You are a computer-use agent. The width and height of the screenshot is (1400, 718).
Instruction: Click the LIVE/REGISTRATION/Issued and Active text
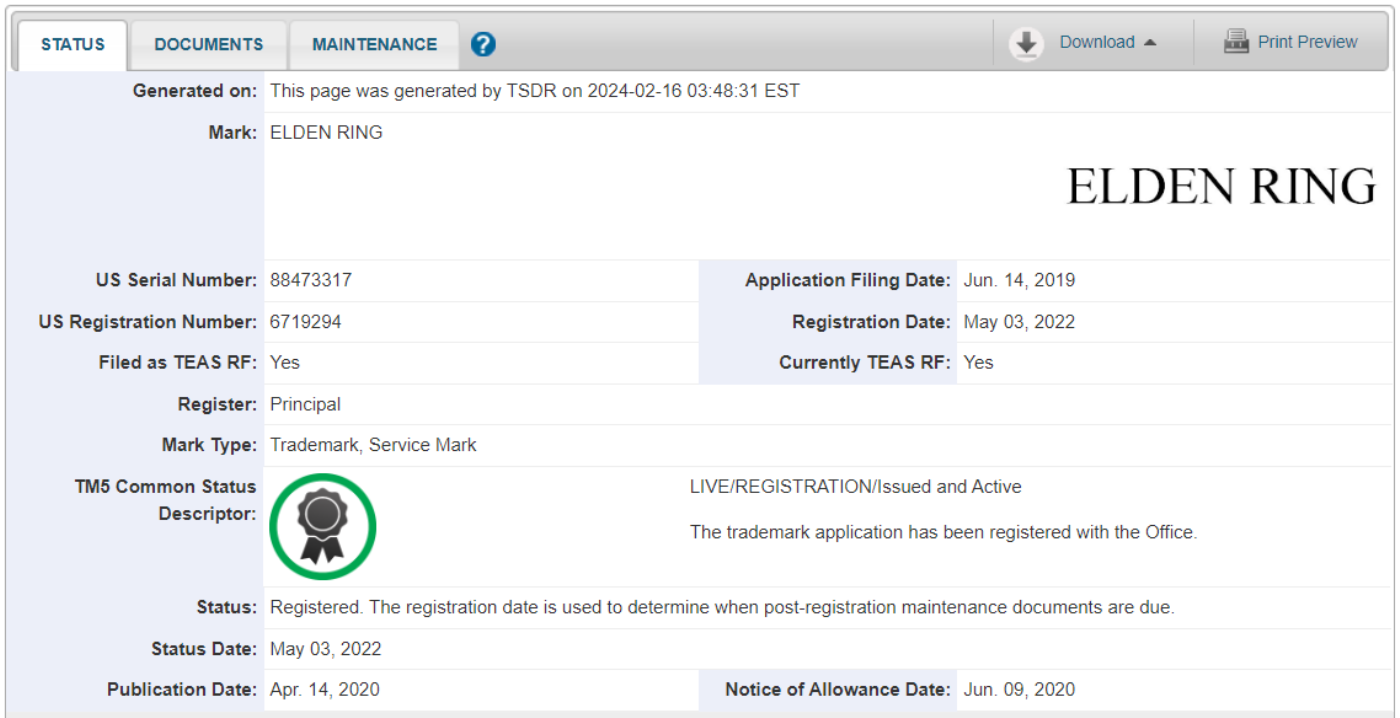[x=856, y=487]
